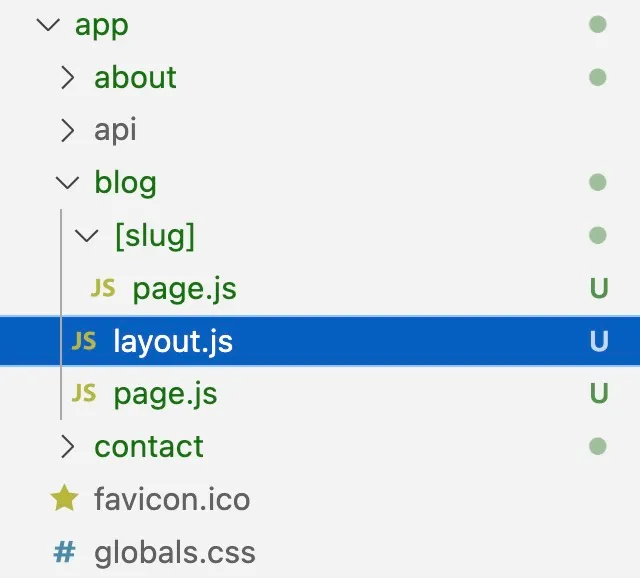Viewport: 640px width, 578px height.
Task: Click the git status dot of about folder
Action: click(598, 77)
